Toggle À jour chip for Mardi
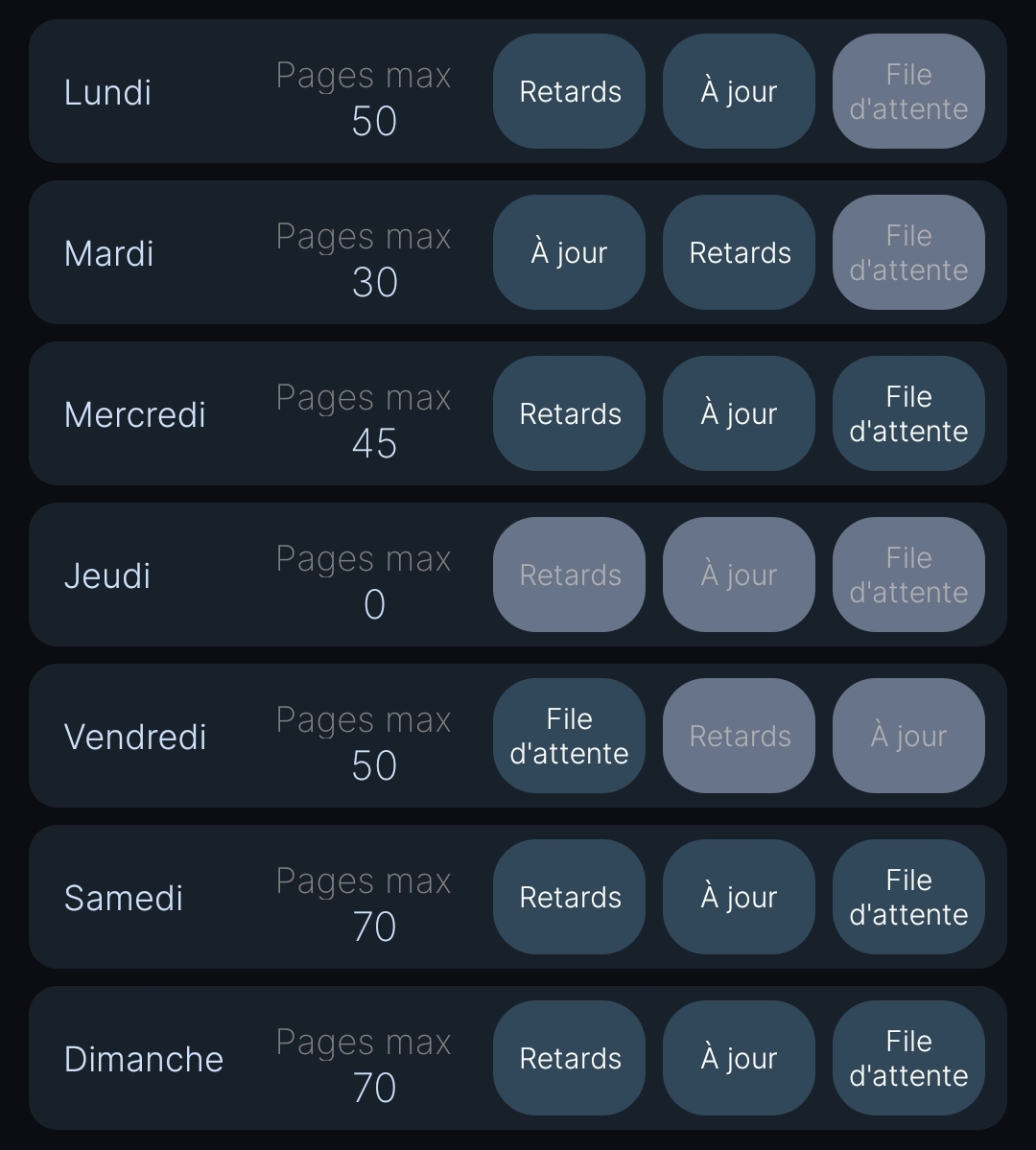The width and height of the screenshot is (1036, 1150). pos(570,252)
